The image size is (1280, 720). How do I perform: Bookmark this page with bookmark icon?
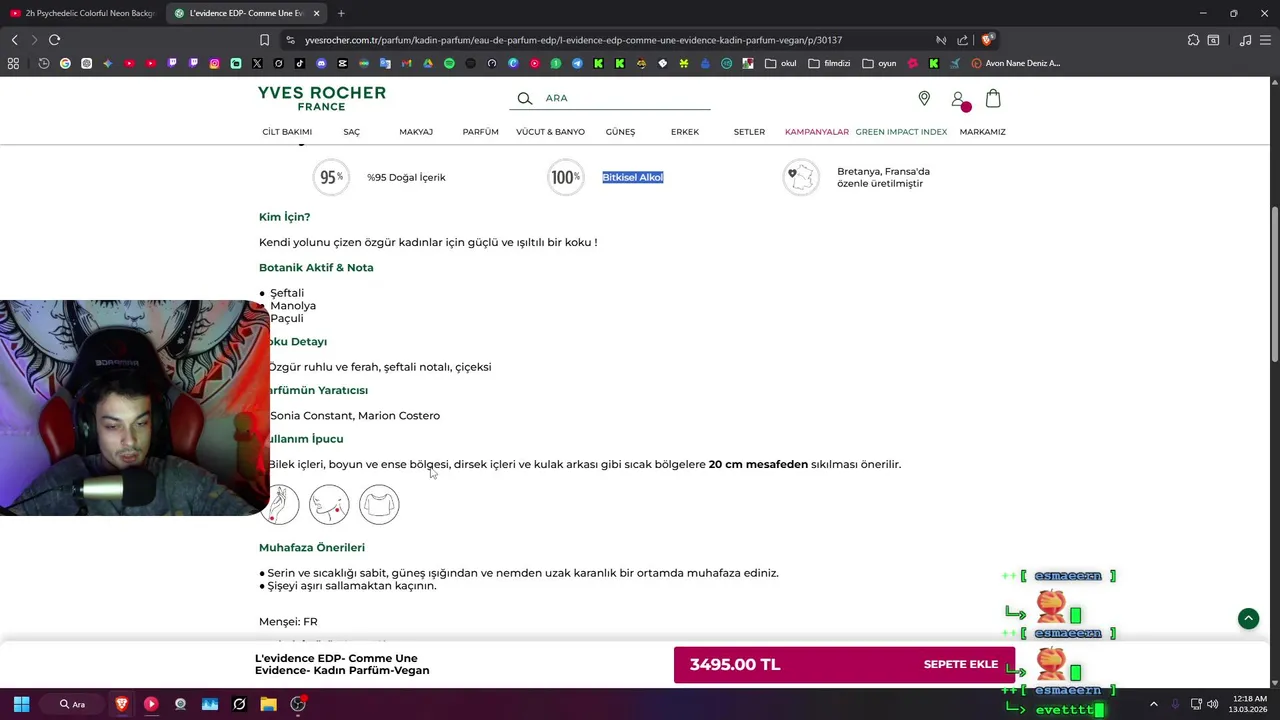tap(264, 40)
